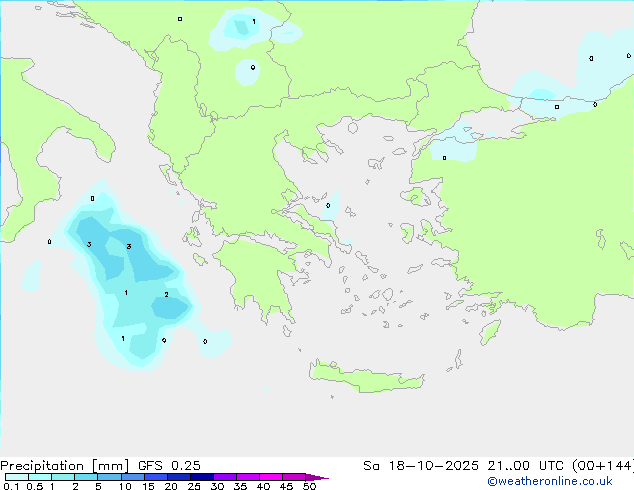
Task: Click the '0.1' legend scale label
Action: click(x=11, y=486)
